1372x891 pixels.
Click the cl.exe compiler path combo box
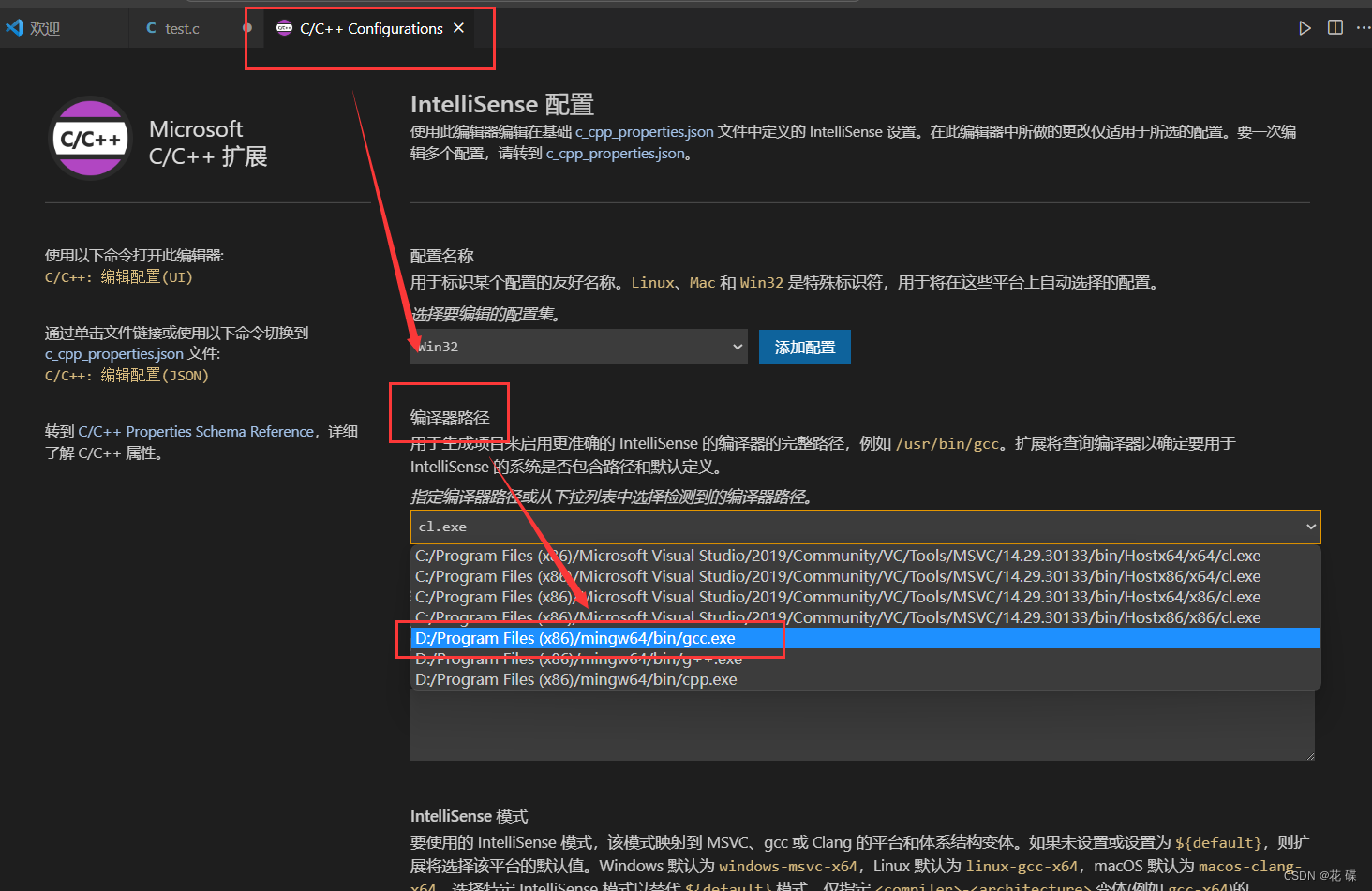point(866,527)
